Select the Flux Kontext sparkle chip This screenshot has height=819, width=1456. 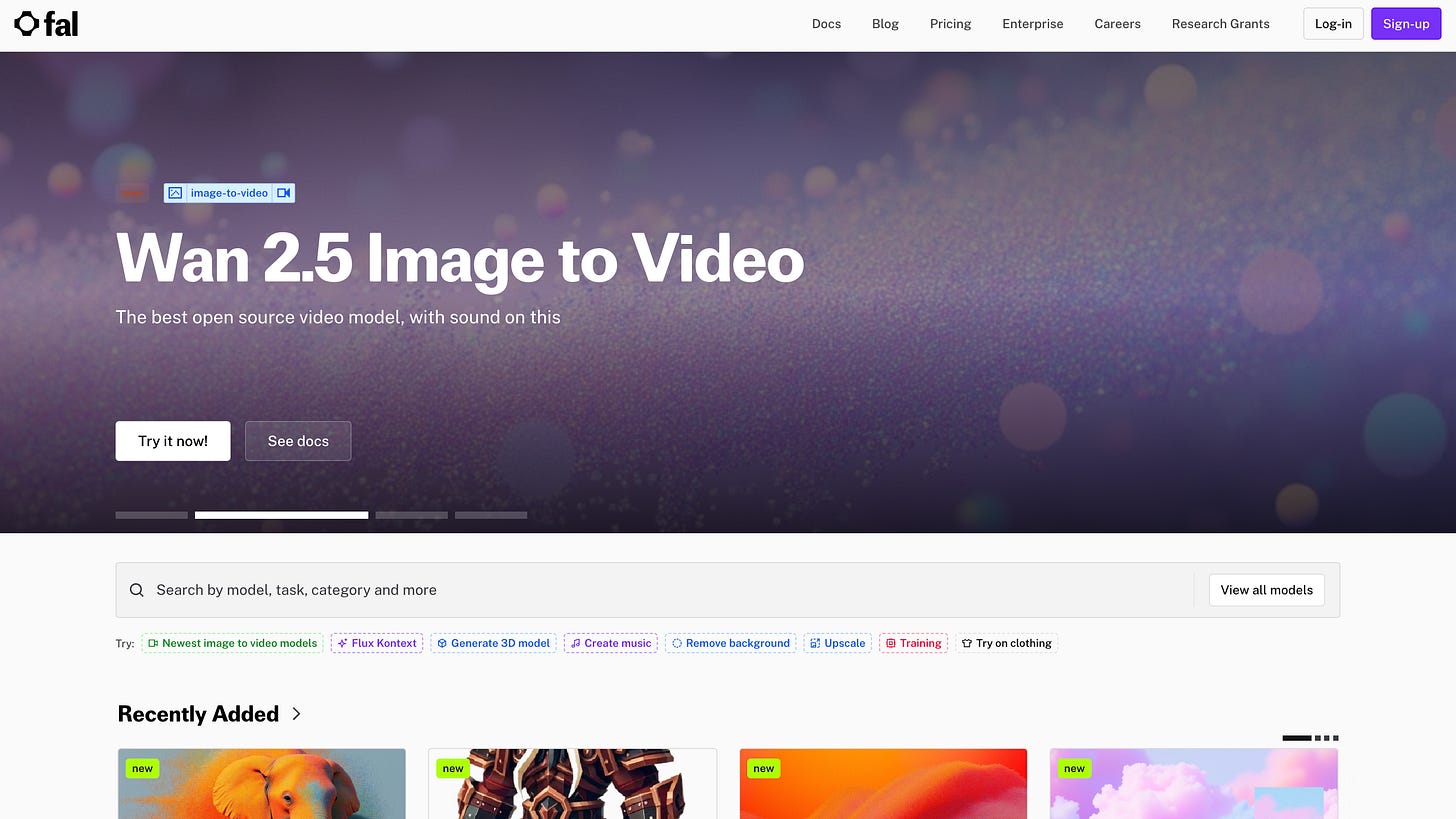[x=377, y=643]
